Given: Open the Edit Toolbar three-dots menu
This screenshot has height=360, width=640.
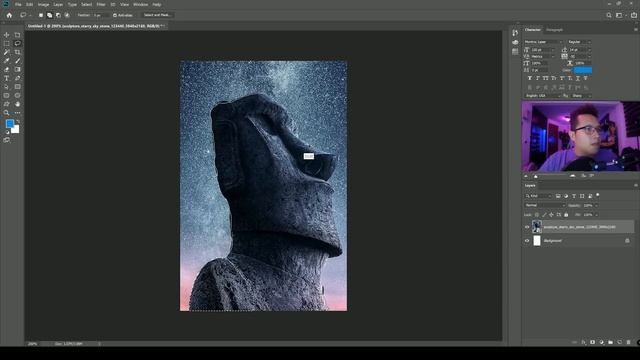Looking at the screenshot, I should 18,113.
